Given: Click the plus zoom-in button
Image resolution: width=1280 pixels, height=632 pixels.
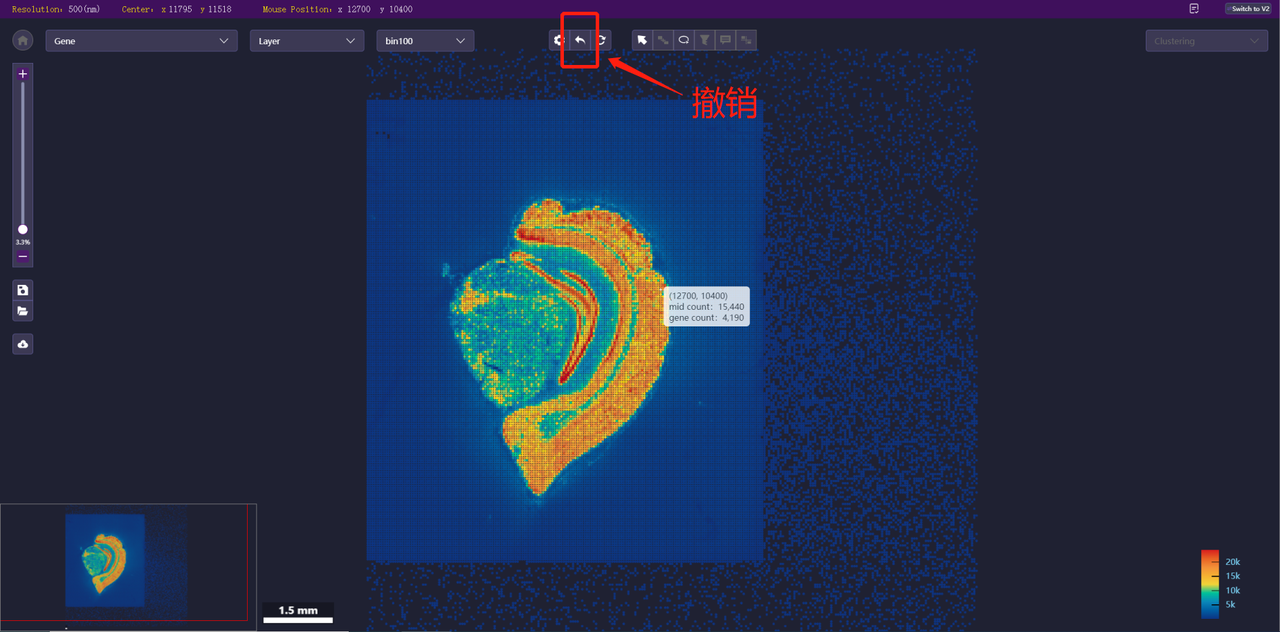Looking at the screenshot, I should [23, 74].
